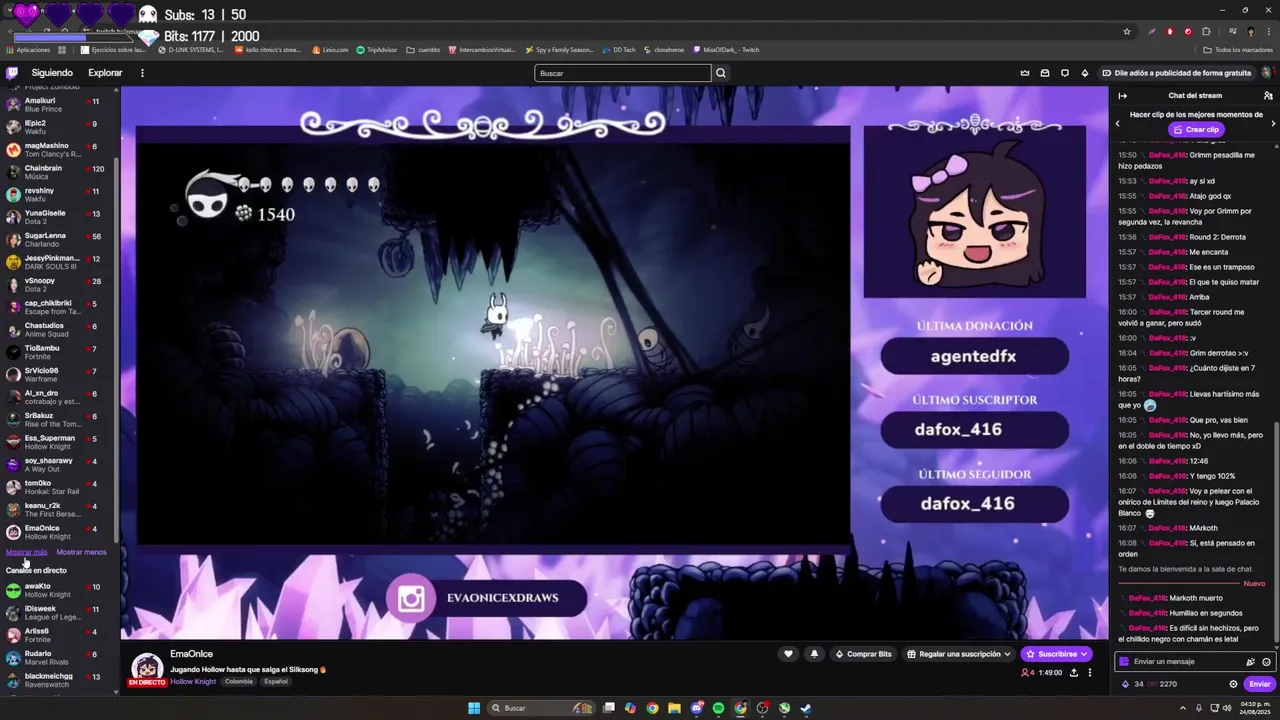Click the Spotify icon in taskbar

tap(718, 708)
